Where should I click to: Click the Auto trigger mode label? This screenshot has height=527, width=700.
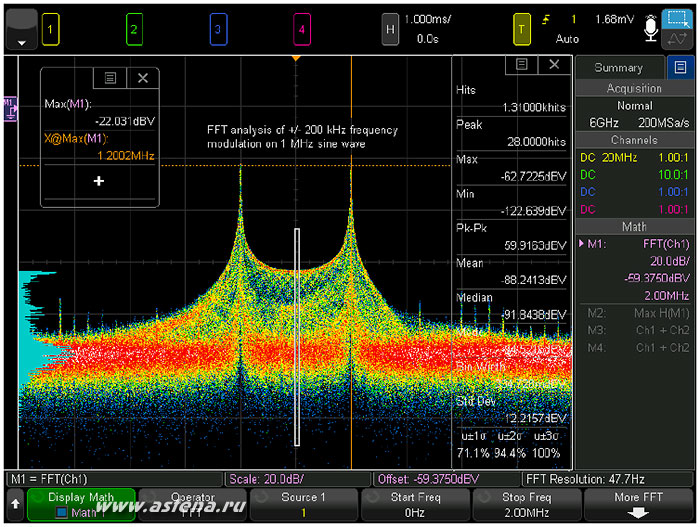coord(567,39)
